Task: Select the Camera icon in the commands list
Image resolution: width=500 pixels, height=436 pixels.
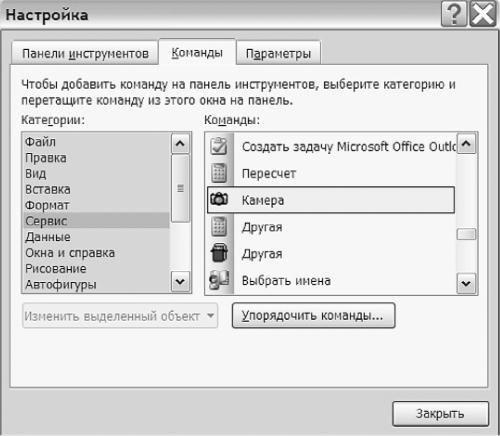Action: (x=219, y=199)
